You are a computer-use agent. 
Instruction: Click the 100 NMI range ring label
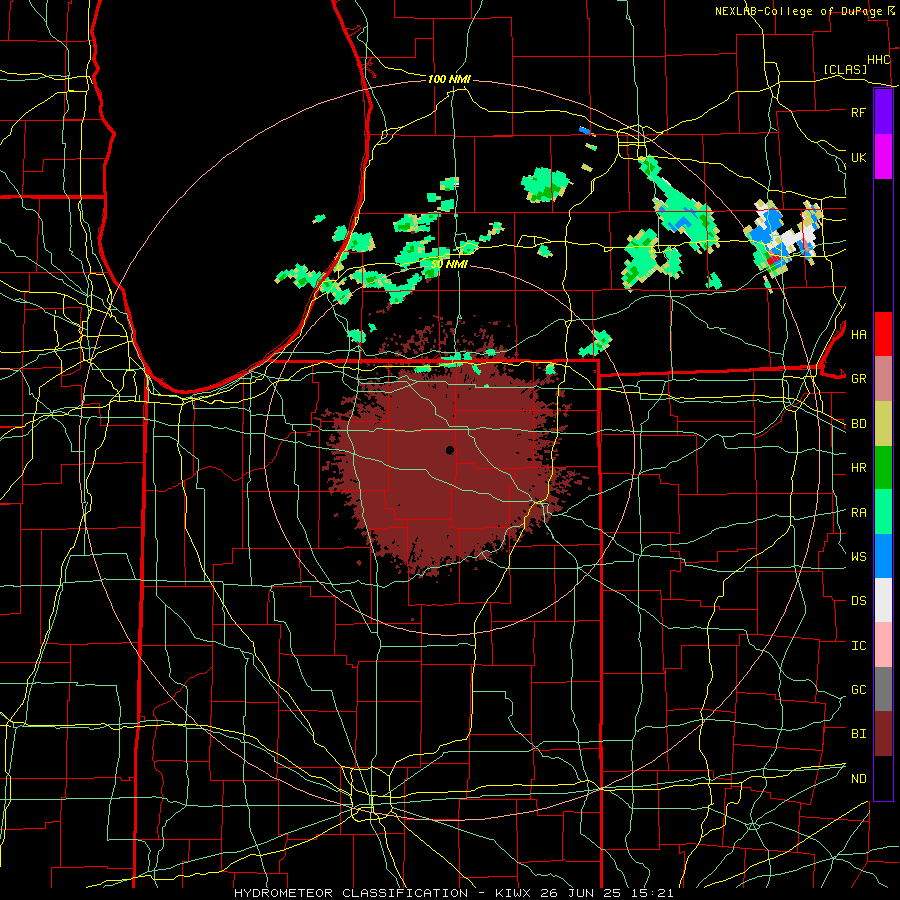click(x=449, y=79)
